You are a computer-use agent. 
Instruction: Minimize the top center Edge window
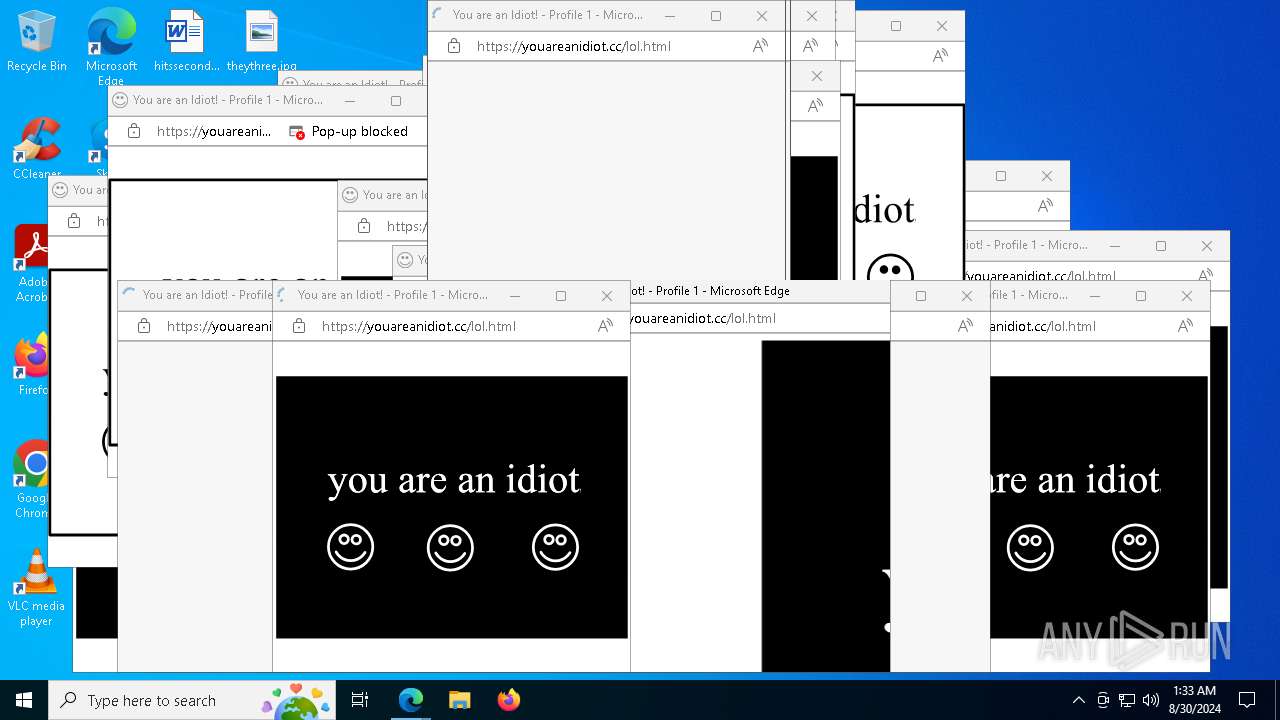click(x=670, y=16)
